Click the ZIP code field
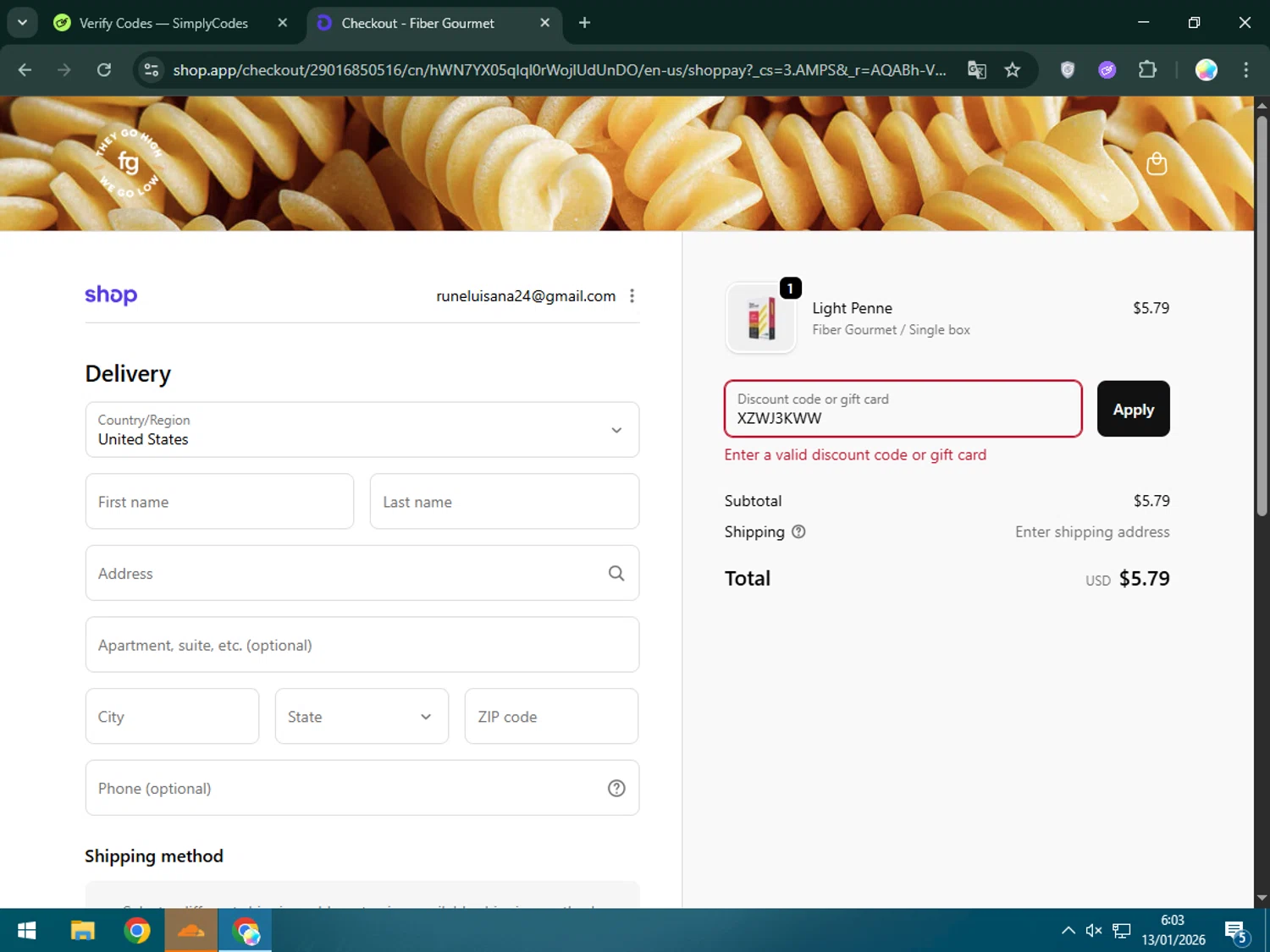1270x952 pixels. [551, 717]
